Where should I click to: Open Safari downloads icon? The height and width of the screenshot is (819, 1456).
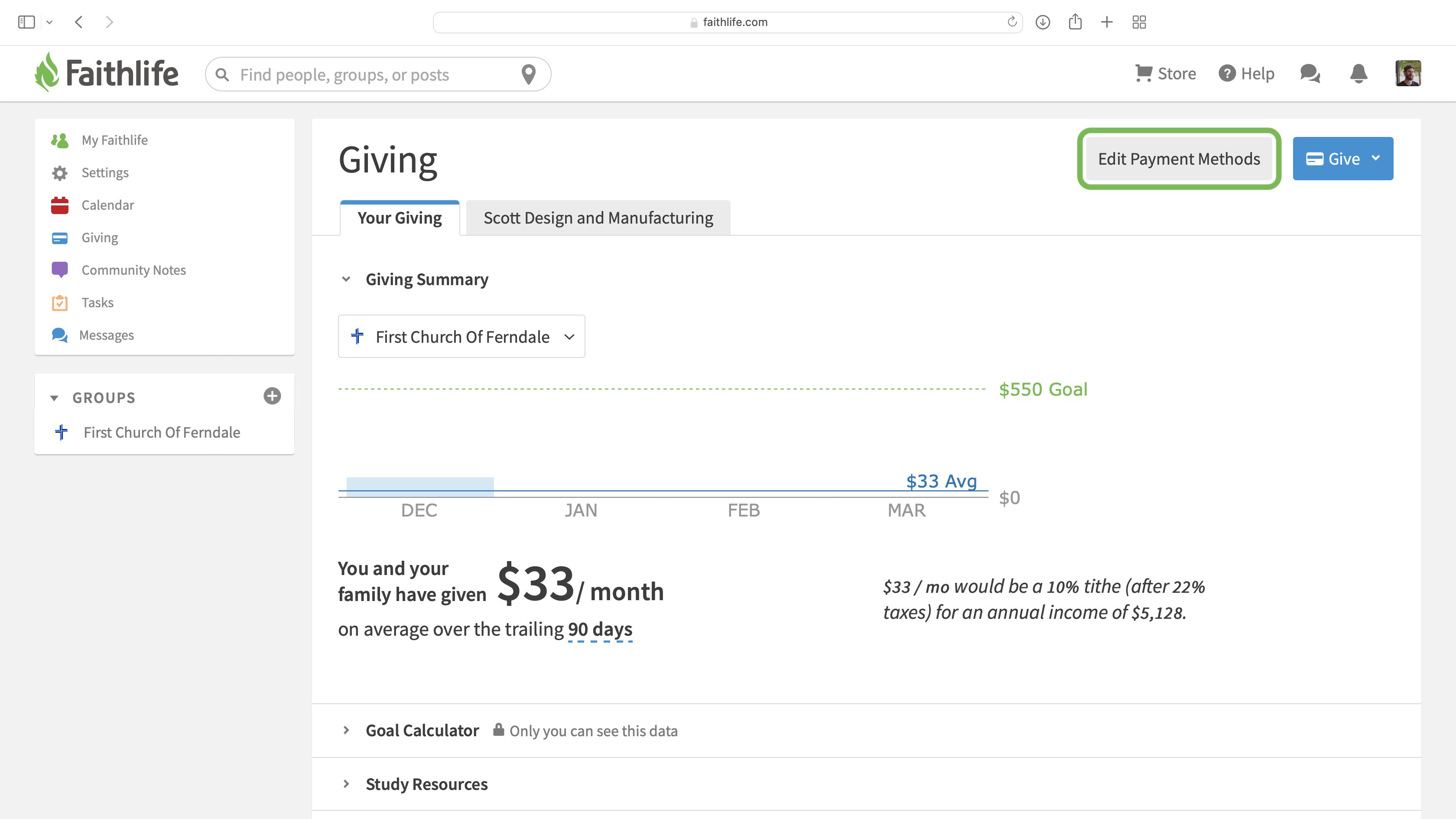[1043, 22]
